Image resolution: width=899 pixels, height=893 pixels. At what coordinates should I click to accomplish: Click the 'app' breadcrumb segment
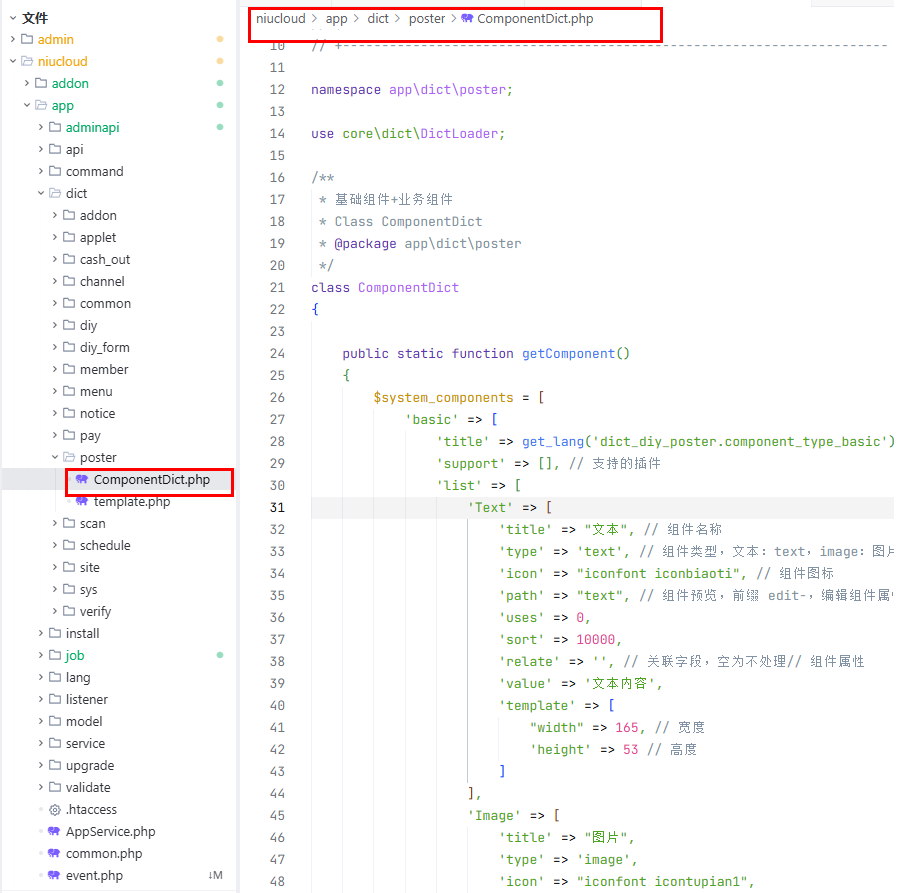tap(336, 19)
